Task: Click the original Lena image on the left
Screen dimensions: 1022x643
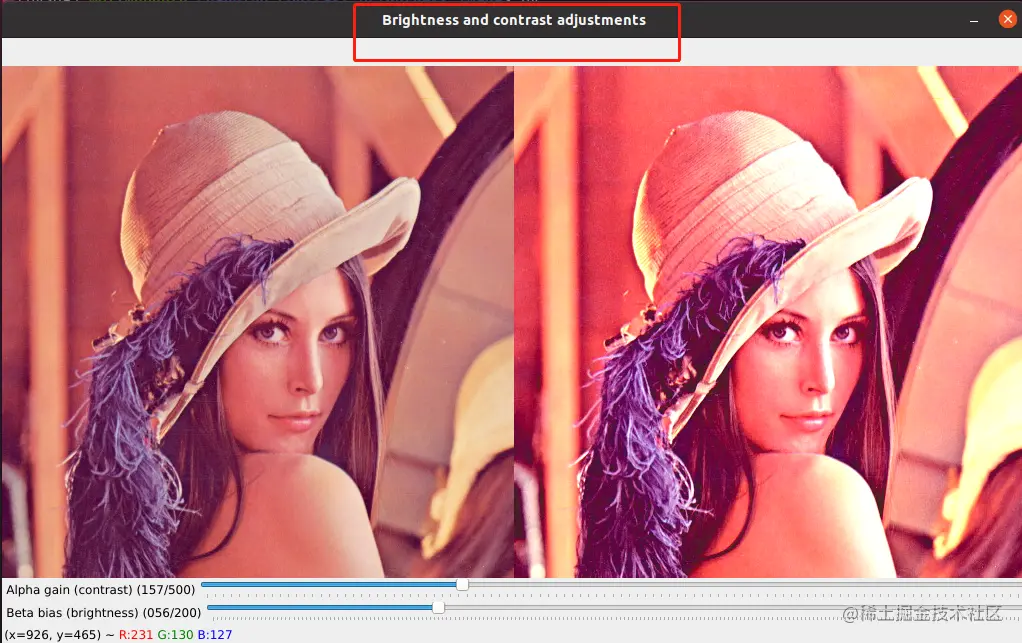Action: [257, 322]
